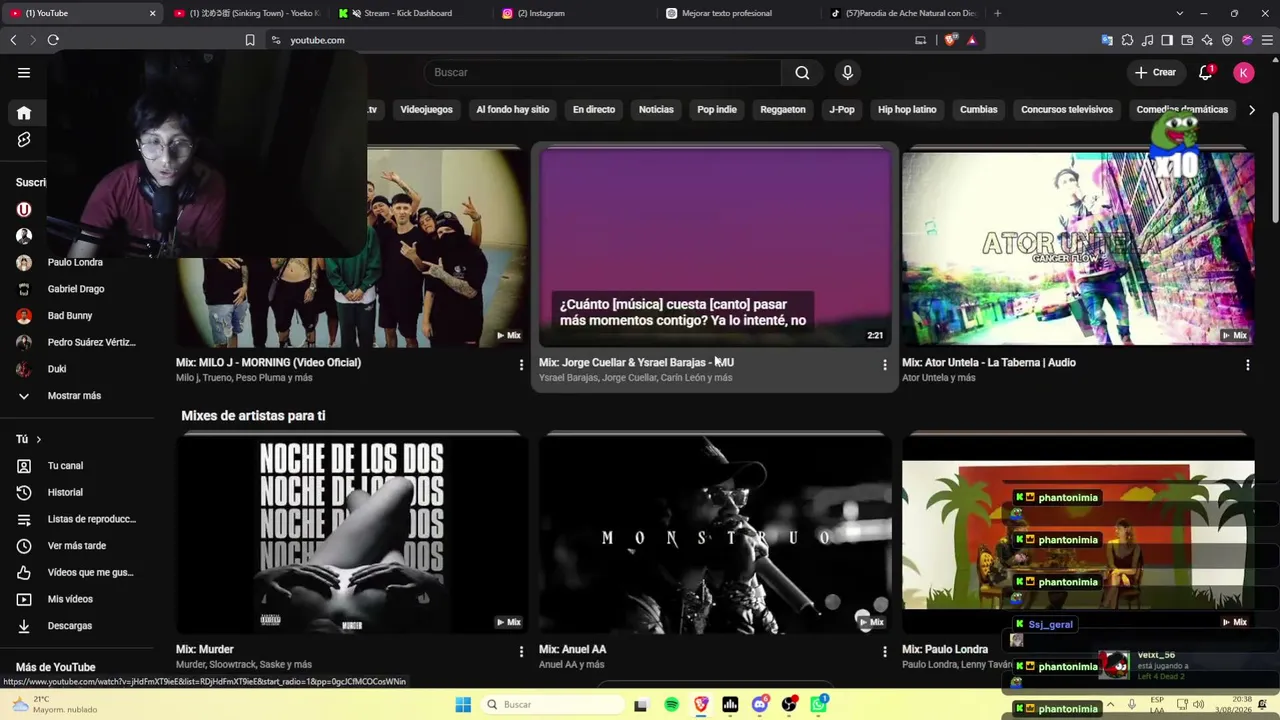The height and width of the screenshot is (720, 1280).
Task: Open the Shorts sidebar icon
Action: tap(24, 140)
